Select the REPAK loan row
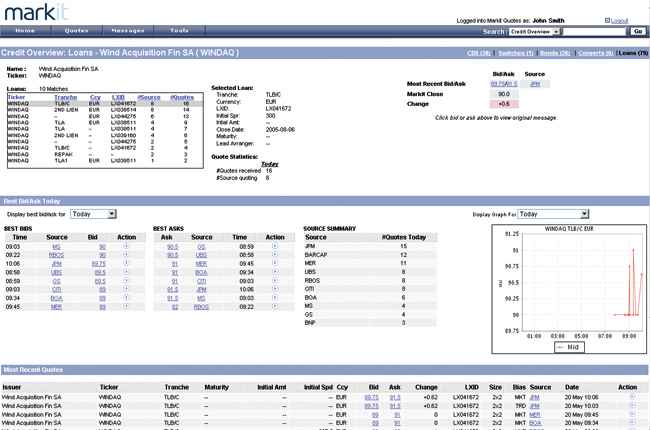The image size is (650, 430). pyautogui.click(x=105, y=154)
